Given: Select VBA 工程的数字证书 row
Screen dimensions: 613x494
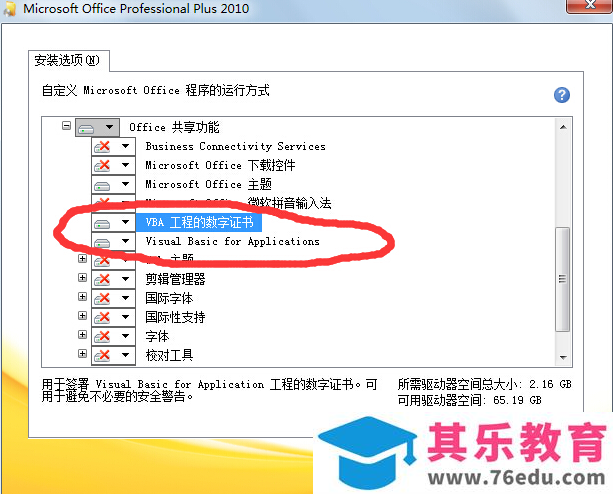Looking at the screenshot, I should 199,222.
